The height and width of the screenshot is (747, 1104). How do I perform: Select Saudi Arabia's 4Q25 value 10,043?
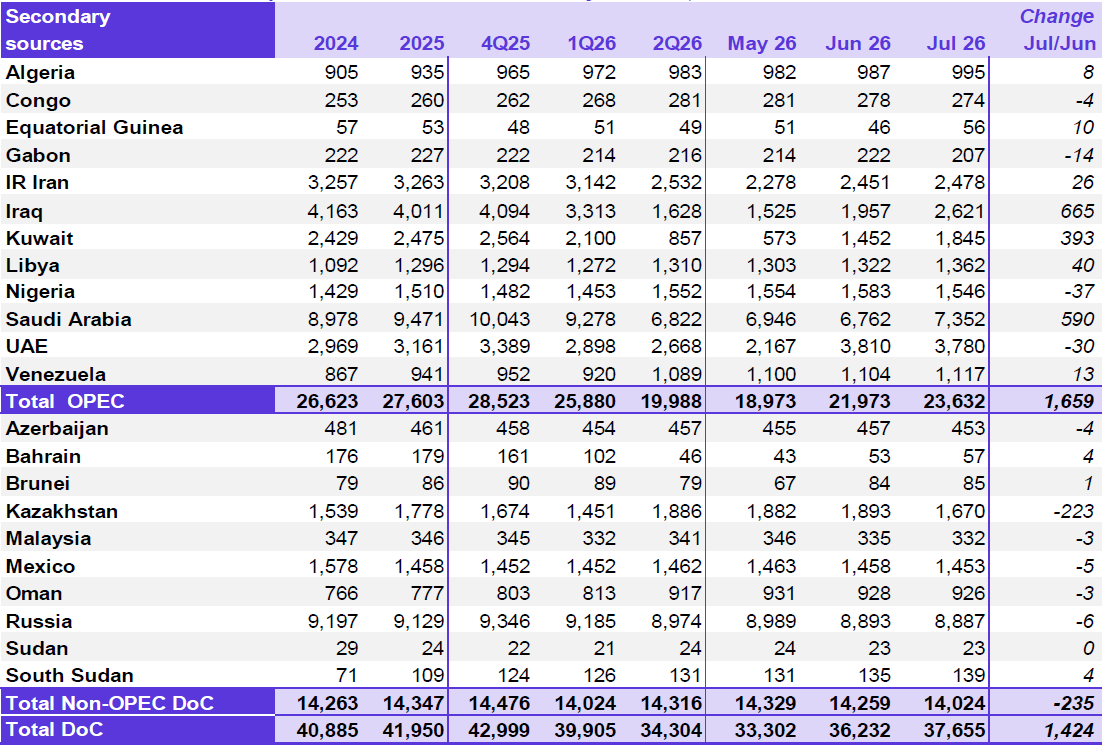(x=500, y=319)
